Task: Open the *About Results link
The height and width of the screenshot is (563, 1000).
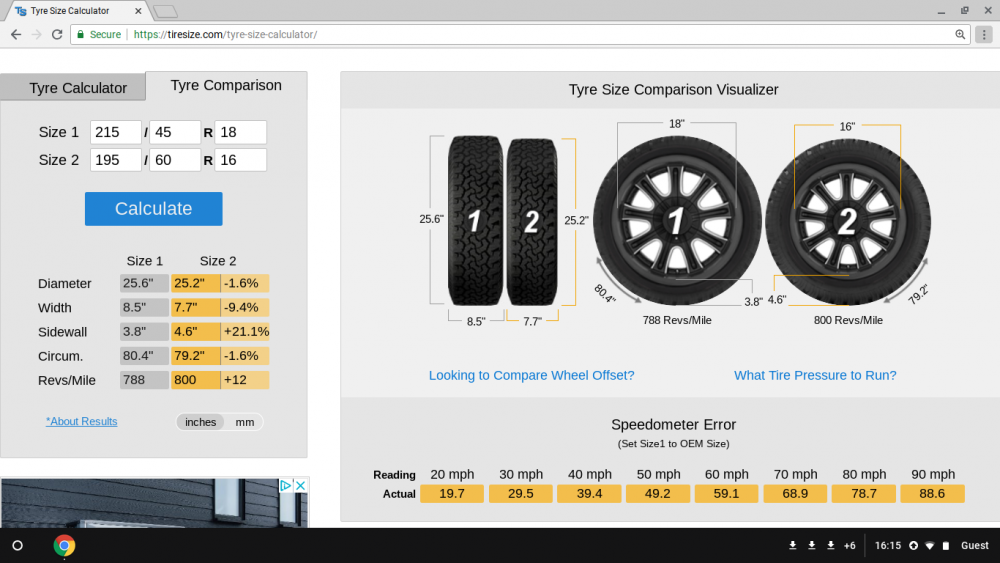Action: pyautogui.click(x=82, y=421)
